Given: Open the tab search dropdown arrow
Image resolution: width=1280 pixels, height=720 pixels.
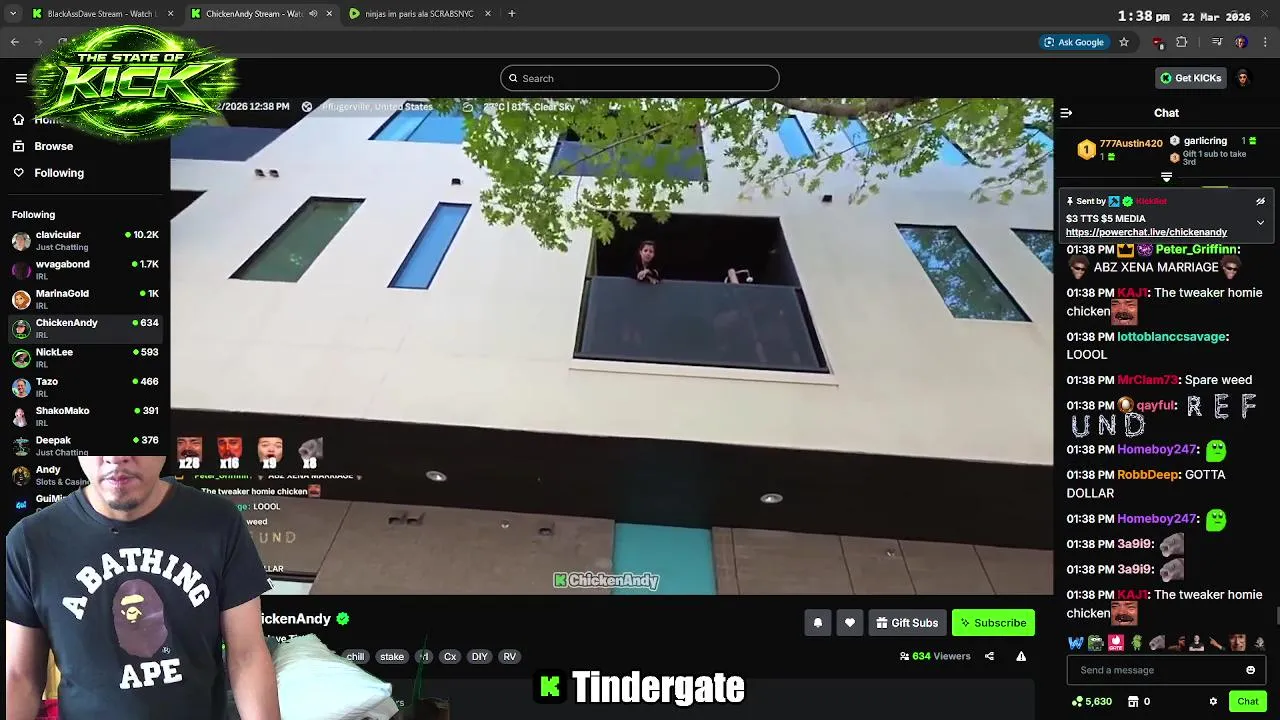Looking at the screenshot, I should [x=12, y=14].
